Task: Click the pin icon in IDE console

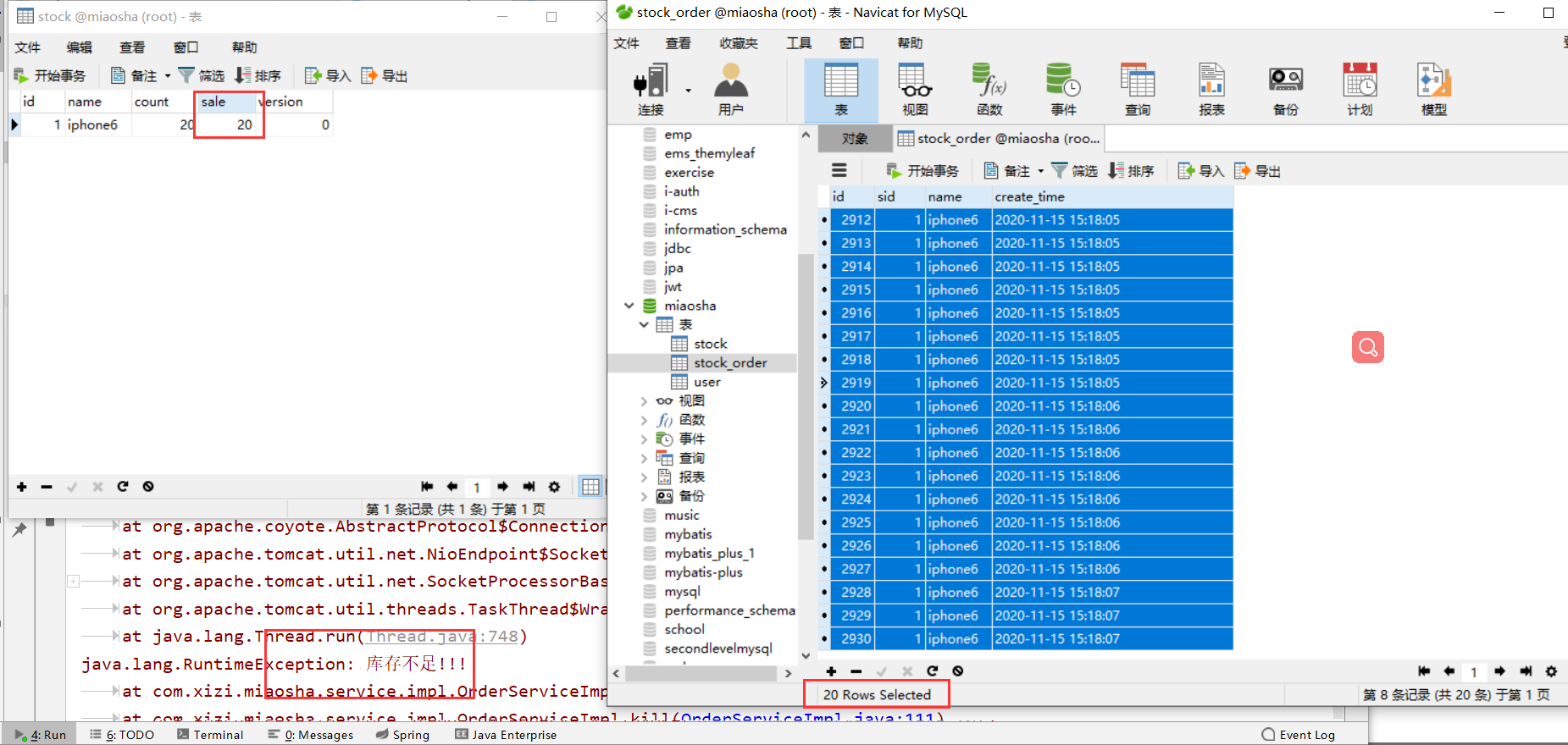Action: tap(19, 530)
